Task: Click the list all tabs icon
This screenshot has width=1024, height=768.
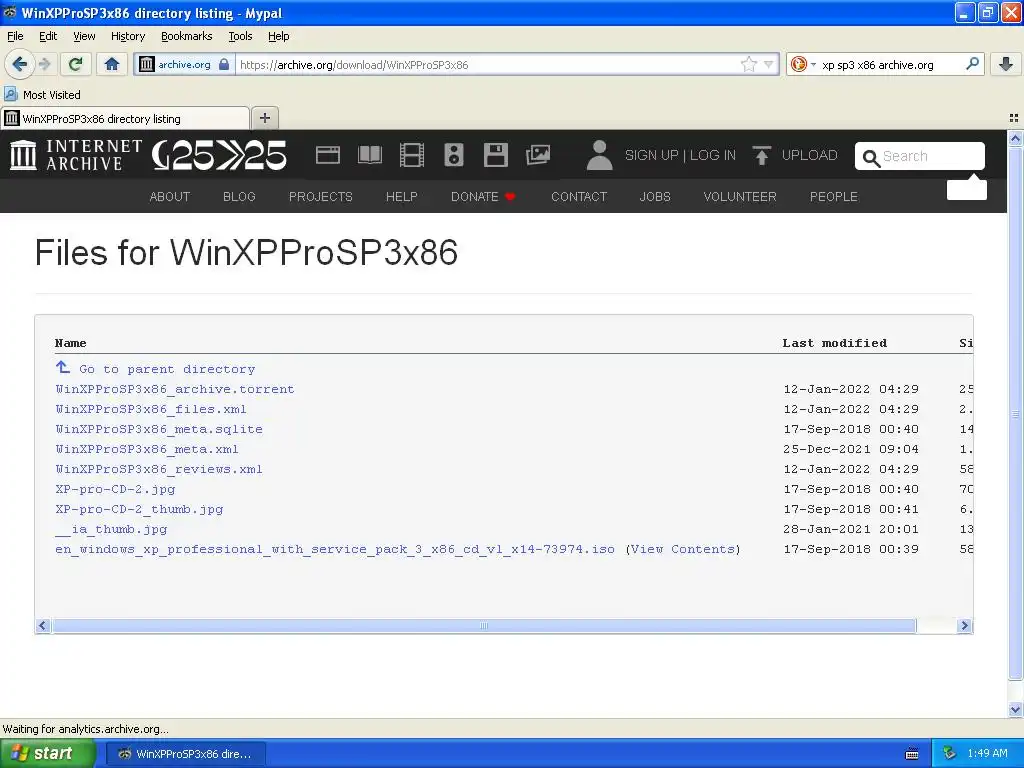Action: (x=1014, y=118)
